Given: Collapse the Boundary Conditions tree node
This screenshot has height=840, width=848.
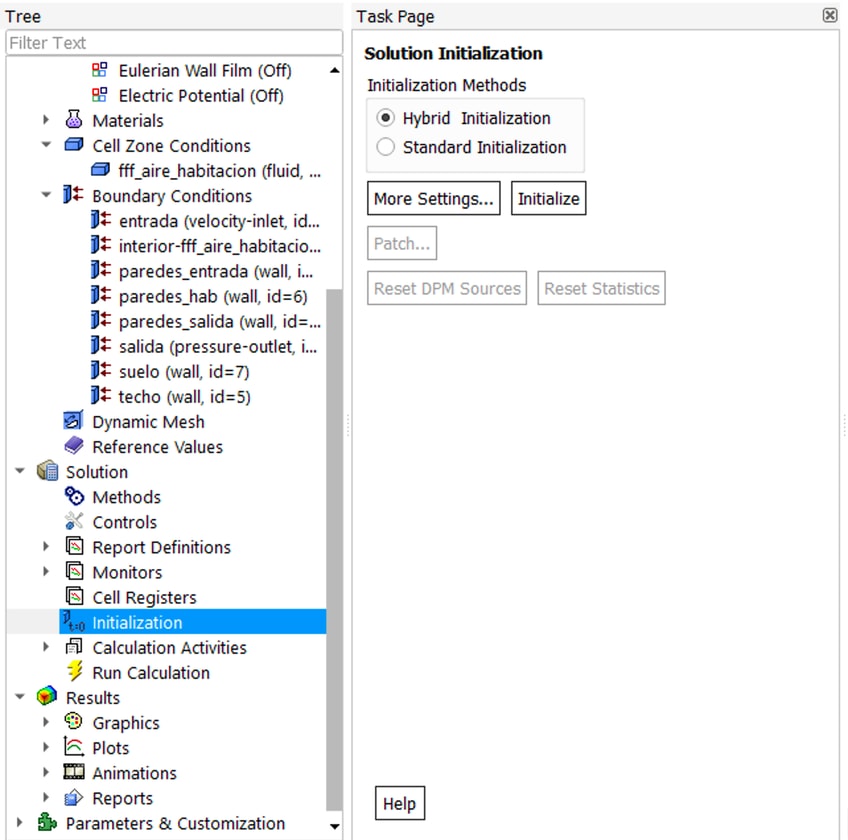Looking at the screenshot, I should pyautogui.click(x=46, y=196).
